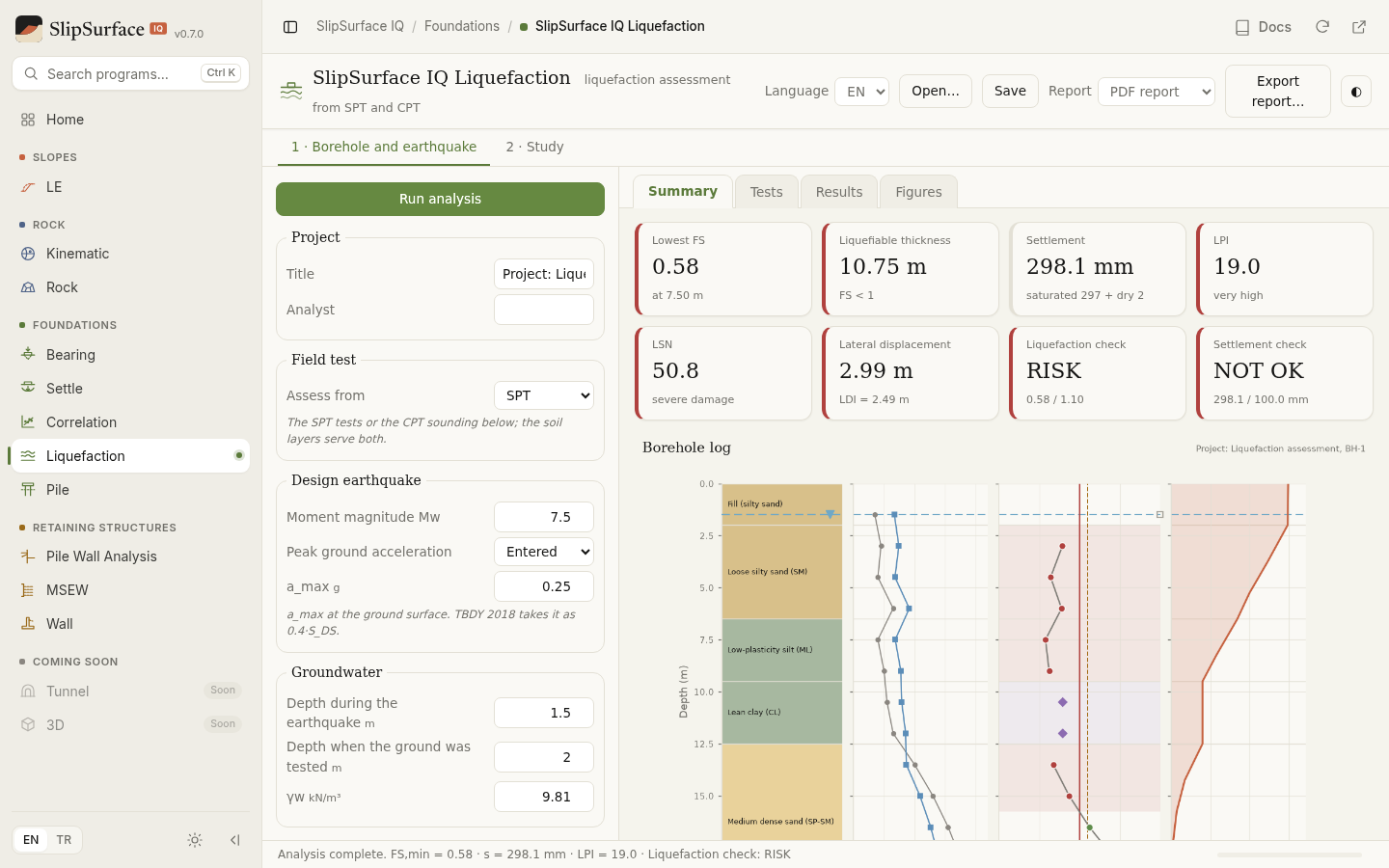This screenshot has height=868, width=1389.
Task: Open the LE slopes program icon
Action: tap(28, 187)
